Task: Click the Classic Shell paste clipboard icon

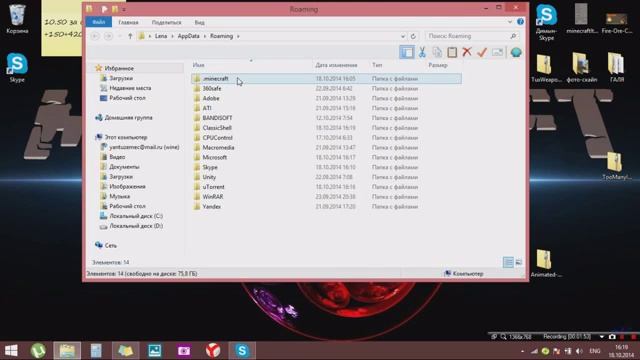Action: click(x=452, y=52)
